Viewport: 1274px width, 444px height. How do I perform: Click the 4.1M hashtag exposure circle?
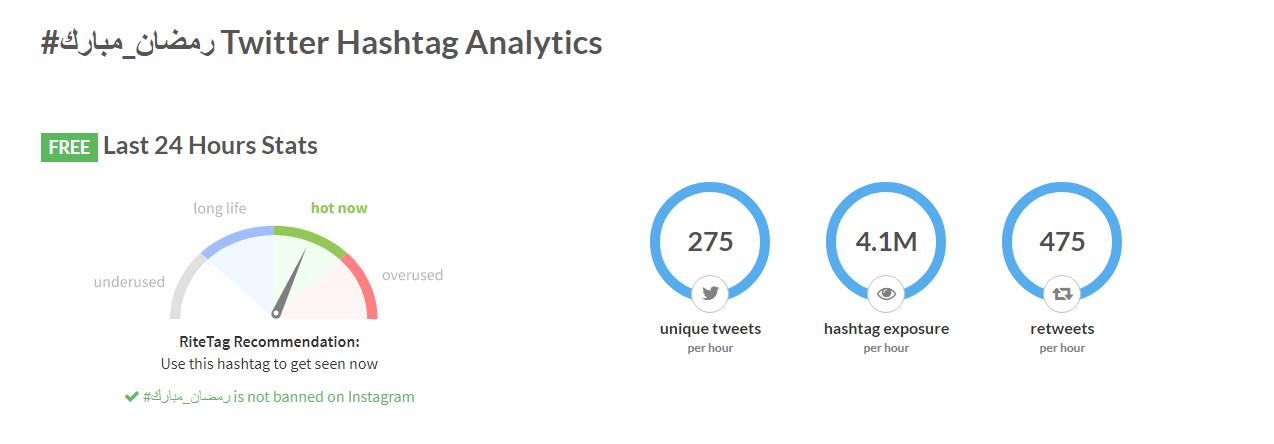pyautogui.click(x=886, y=241)
